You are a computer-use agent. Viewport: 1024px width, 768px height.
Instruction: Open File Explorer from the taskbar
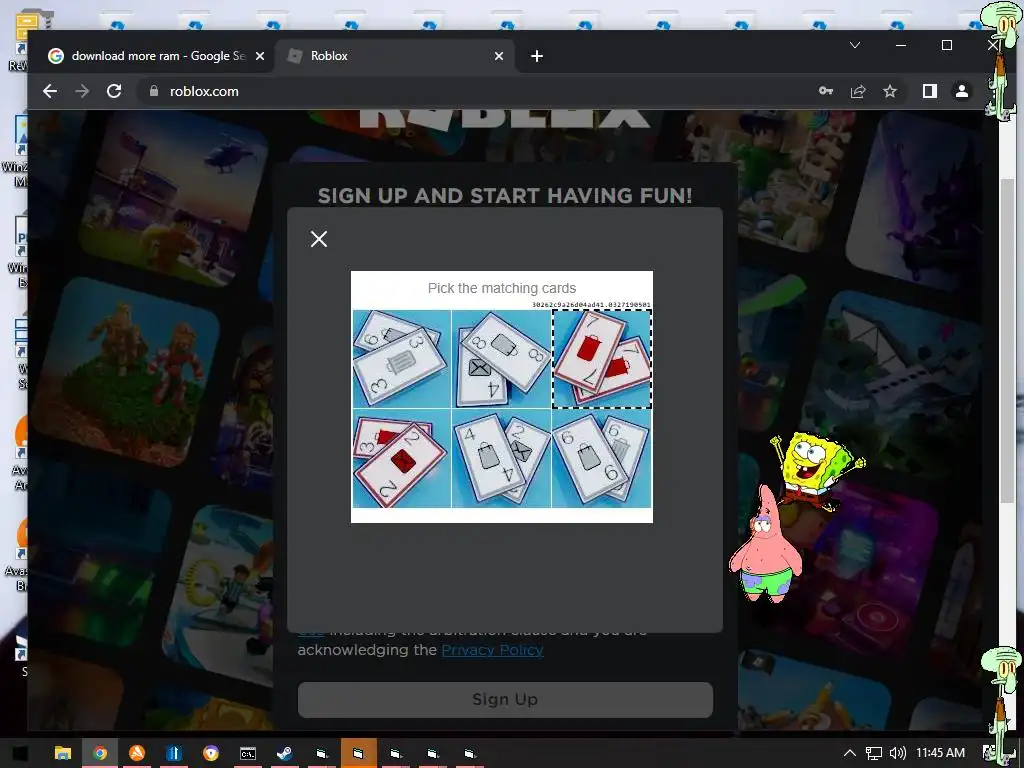coord(63,754)
